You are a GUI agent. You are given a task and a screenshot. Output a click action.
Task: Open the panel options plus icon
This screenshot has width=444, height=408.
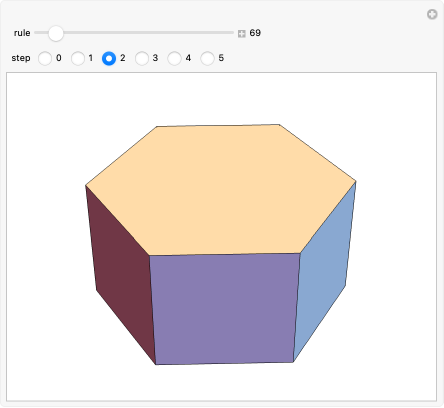[432, 14]
